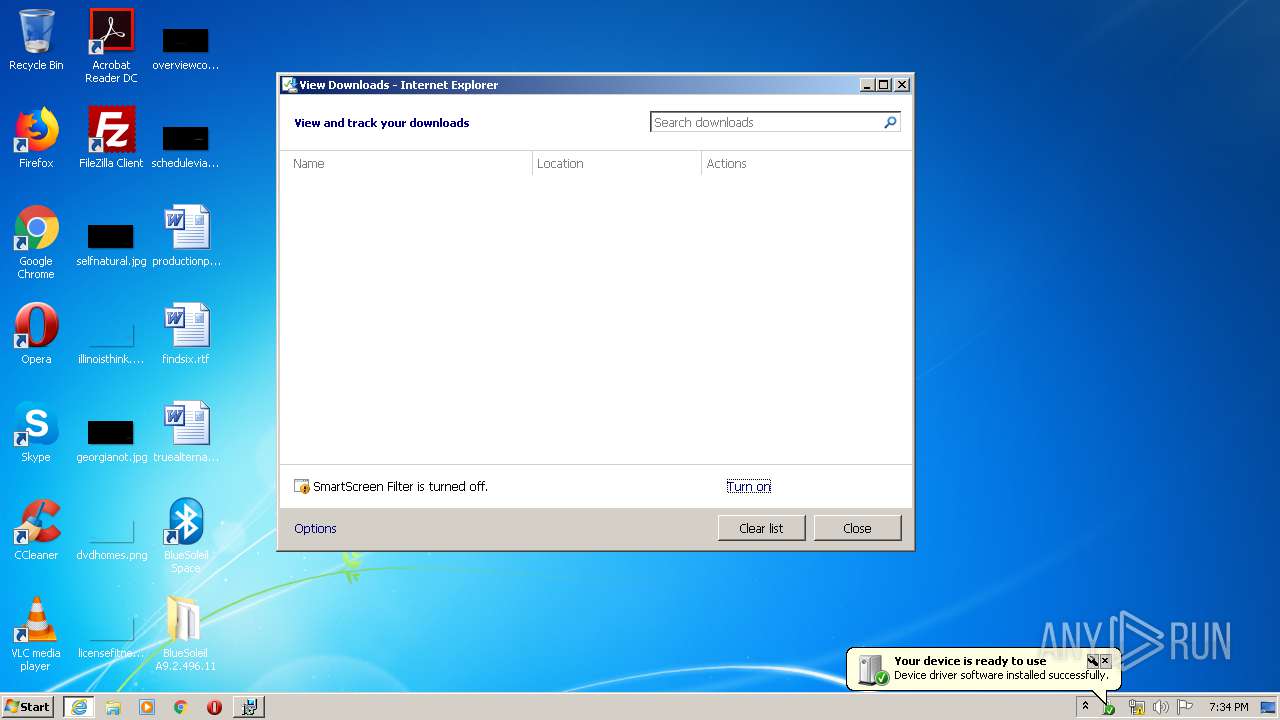Select the BlueSoleil A9.2.496.11 folder
The width and height of the screenshot is (1280, 720).
tap(186, 634)
